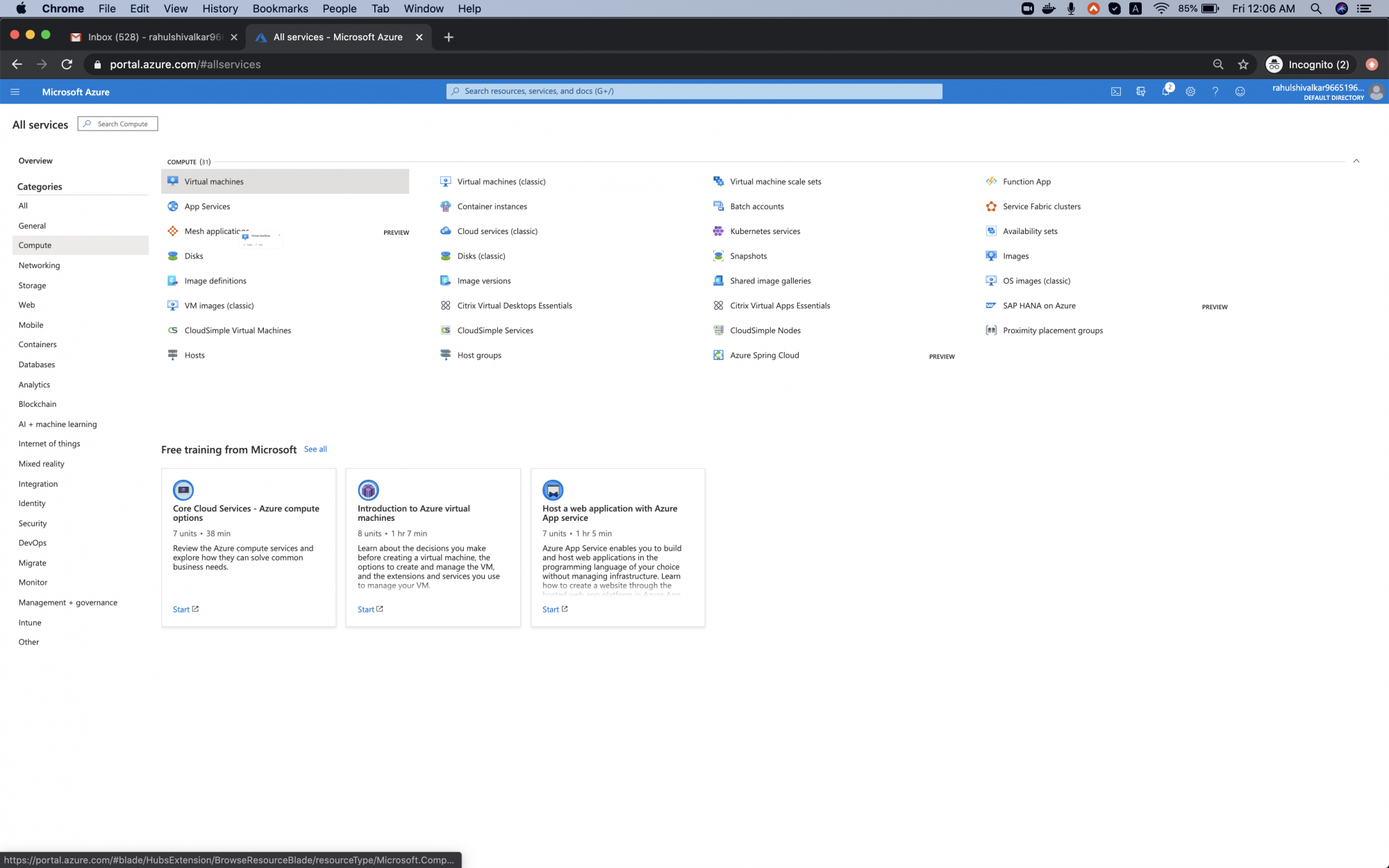1389x868 pixels.
Task: Open the Virtual machines service
Action: tap(214, 181)
